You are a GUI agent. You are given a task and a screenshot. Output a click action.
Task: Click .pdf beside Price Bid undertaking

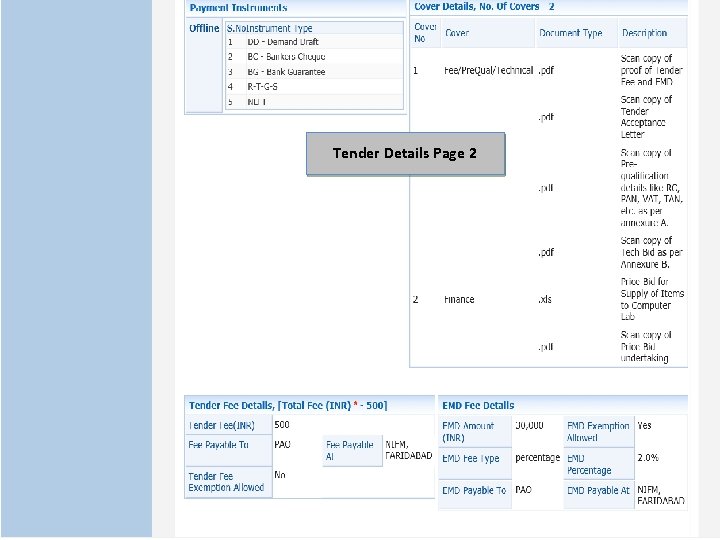[546, 347]
